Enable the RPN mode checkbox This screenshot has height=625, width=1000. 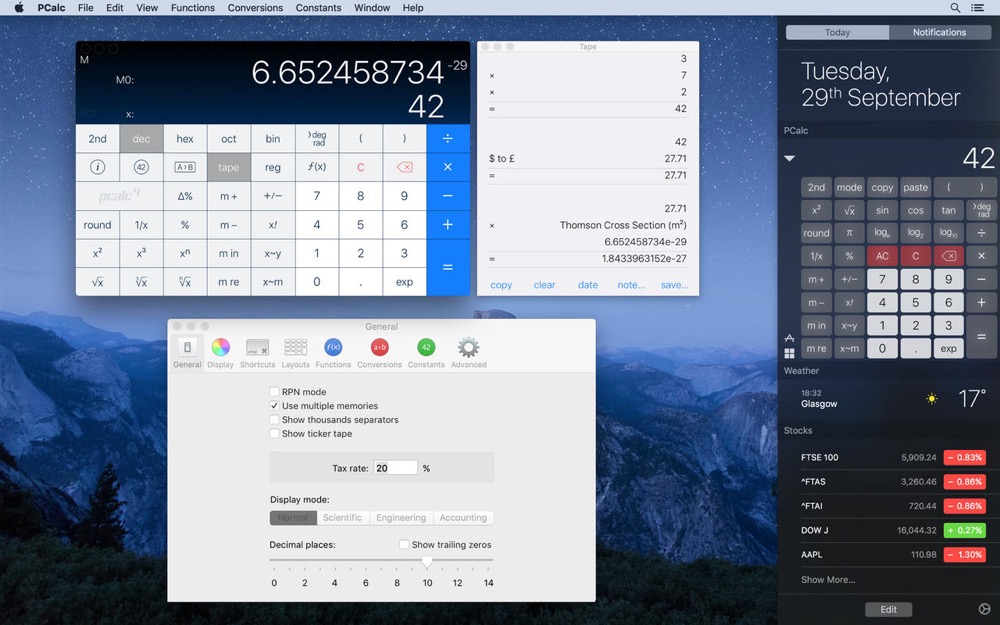pyautogui.click(x=275, y=392)
